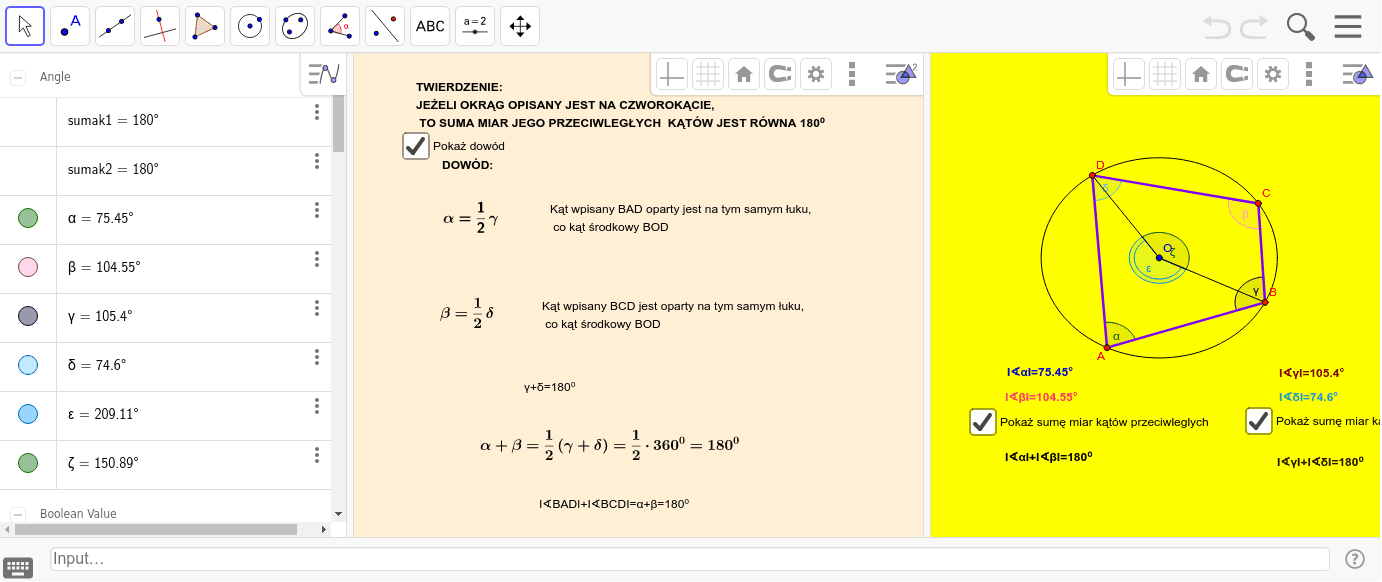This screenshot has width=1382, height=582.
Task: Toggle grid in middle graphics view
Action: 707,74
